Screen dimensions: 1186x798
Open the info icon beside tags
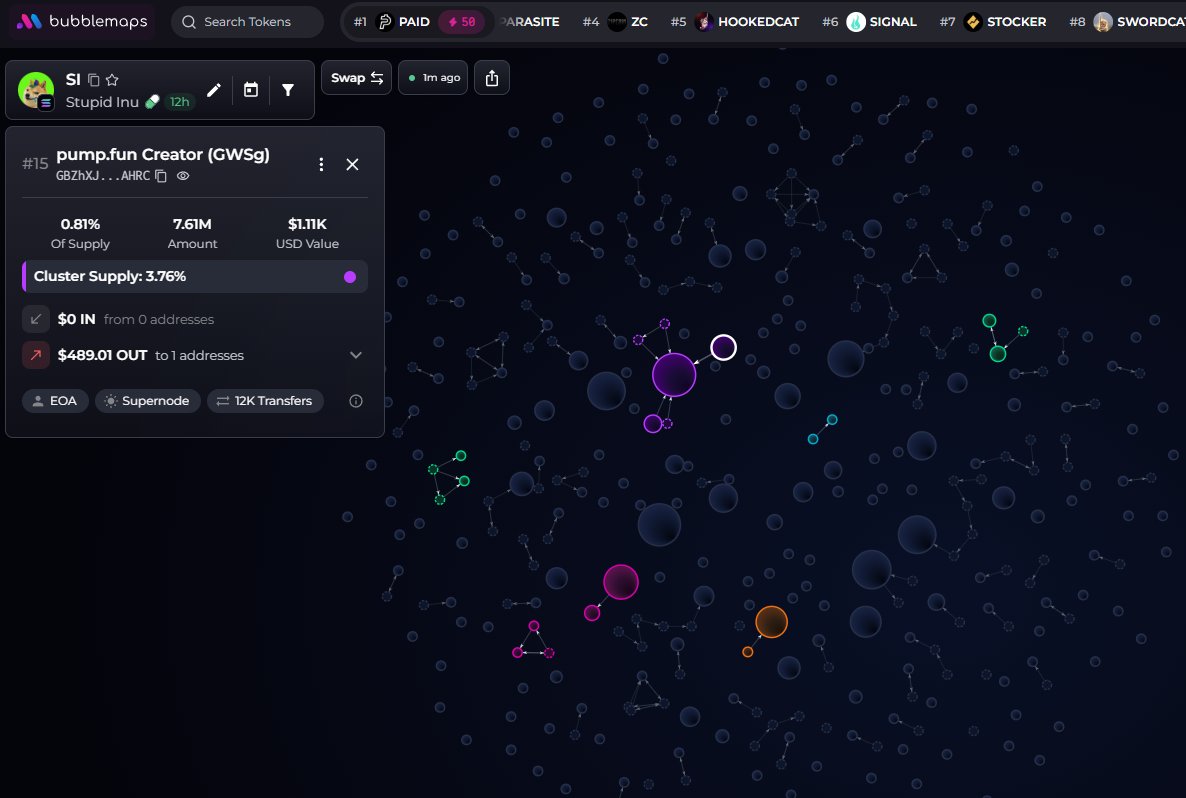355,401
